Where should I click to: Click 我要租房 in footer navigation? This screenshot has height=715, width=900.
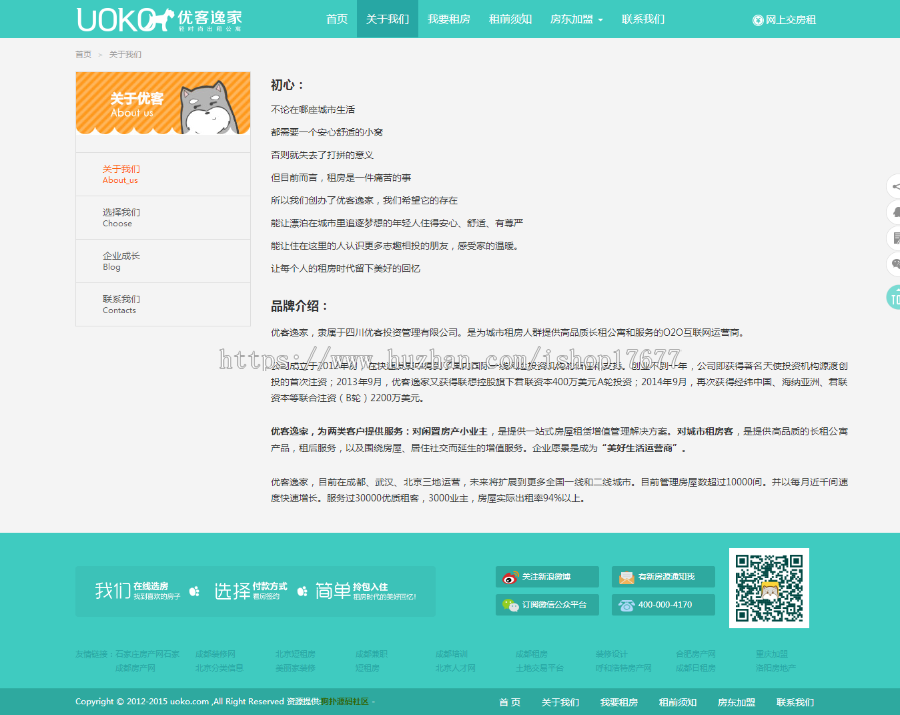(x=619, y=702)
